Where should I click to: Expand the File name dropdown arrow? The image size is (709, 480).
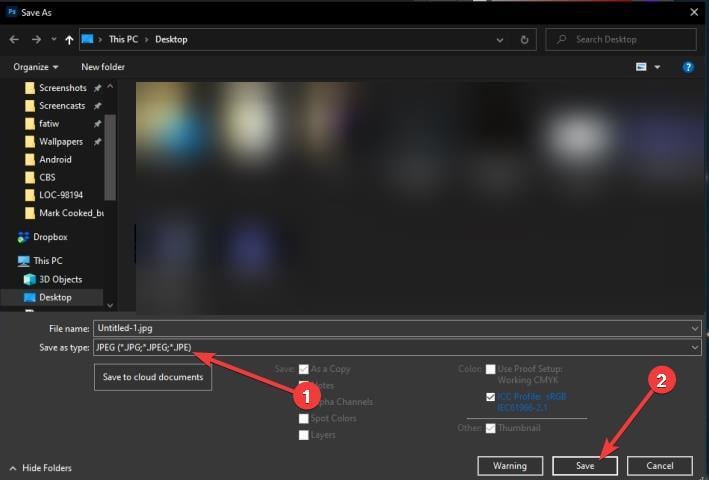(x=695, y=329)
